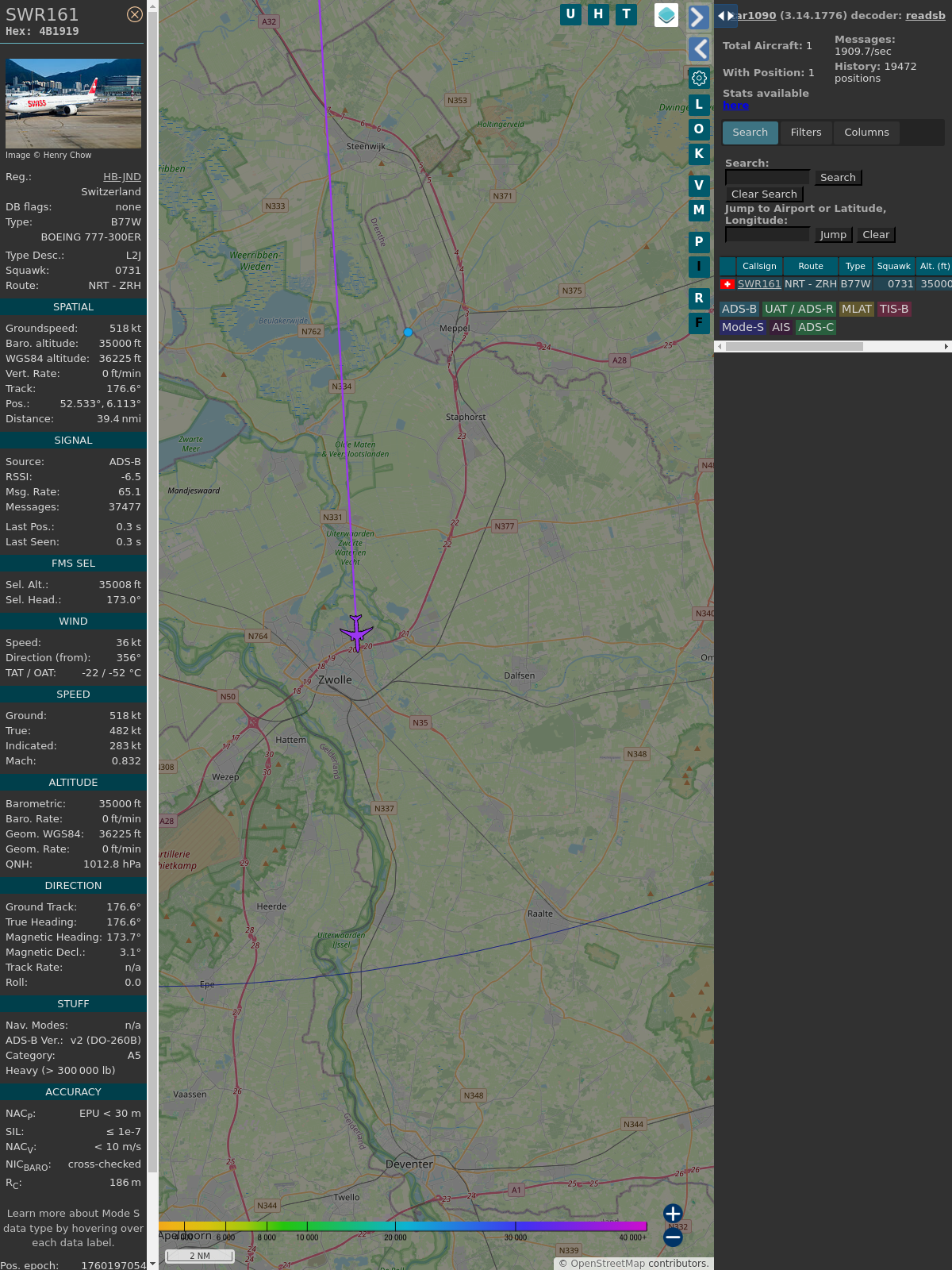Sort table by Alt. (ft) column
Image resolution: width=952 pixels, height=1270 pixels.
[934, 266]
